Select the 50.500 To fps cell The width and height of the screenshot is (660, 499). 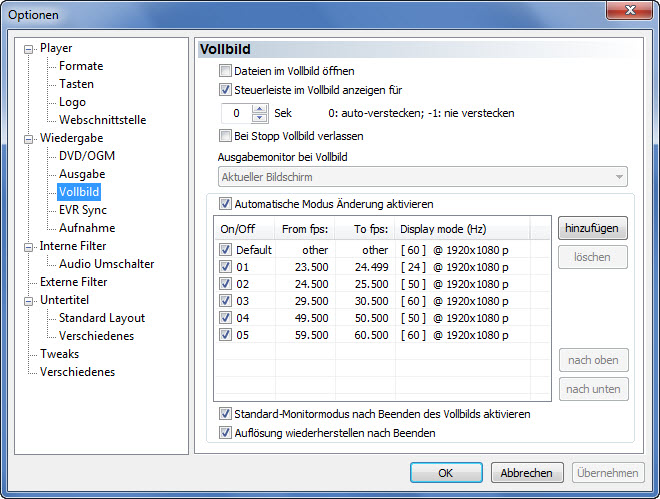click(x=371, y=318)
